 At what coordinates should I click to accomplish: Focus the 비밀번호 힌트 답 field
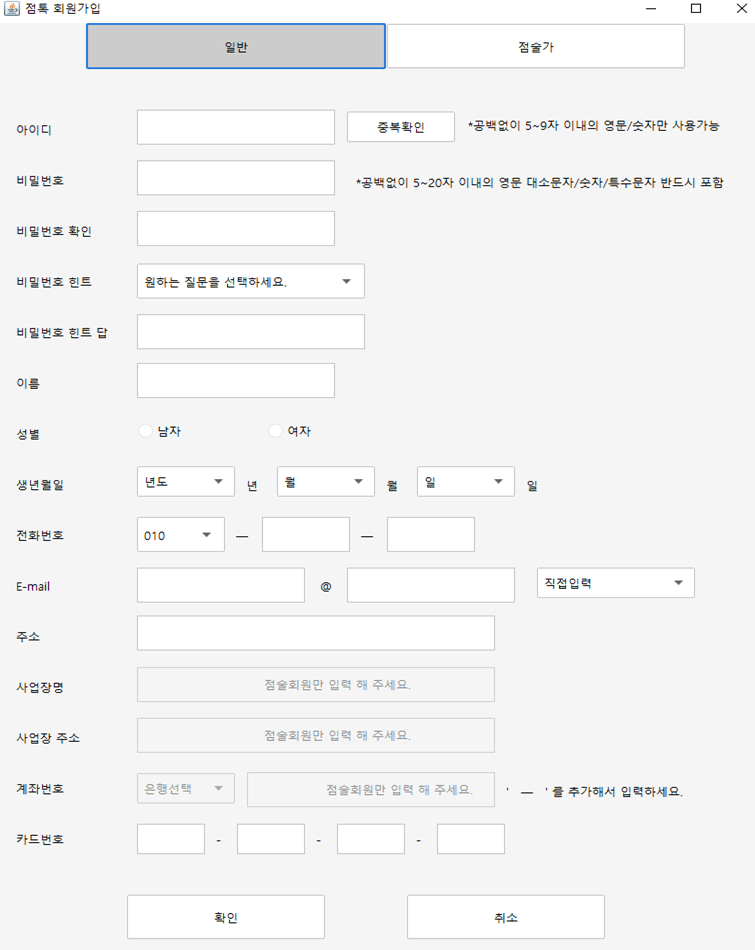pyautogui.click(x=251, y=331)
